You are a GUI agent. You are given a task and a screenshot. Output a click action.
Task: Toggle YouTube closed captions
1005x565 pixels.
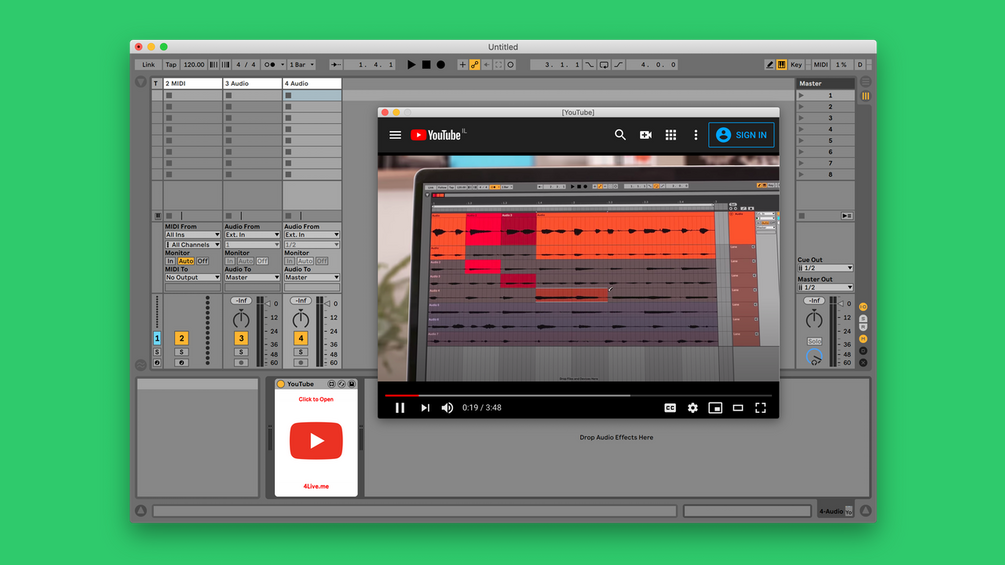pos(670,407)
